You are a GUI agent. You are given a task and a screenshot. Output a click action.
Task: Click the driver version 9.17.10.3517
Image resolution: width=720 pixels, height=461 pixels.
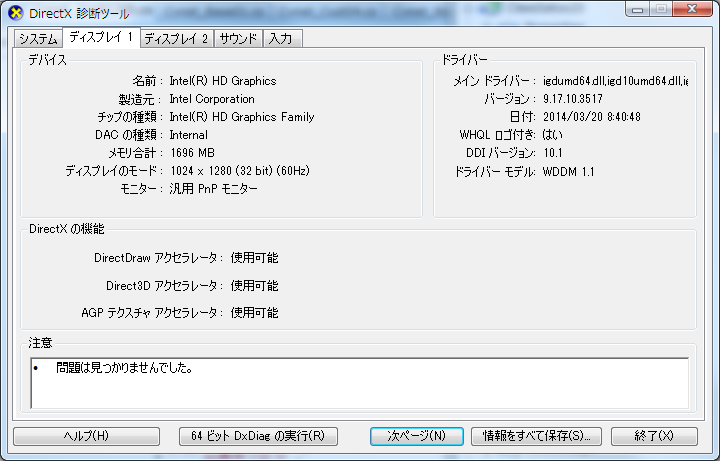573,99
